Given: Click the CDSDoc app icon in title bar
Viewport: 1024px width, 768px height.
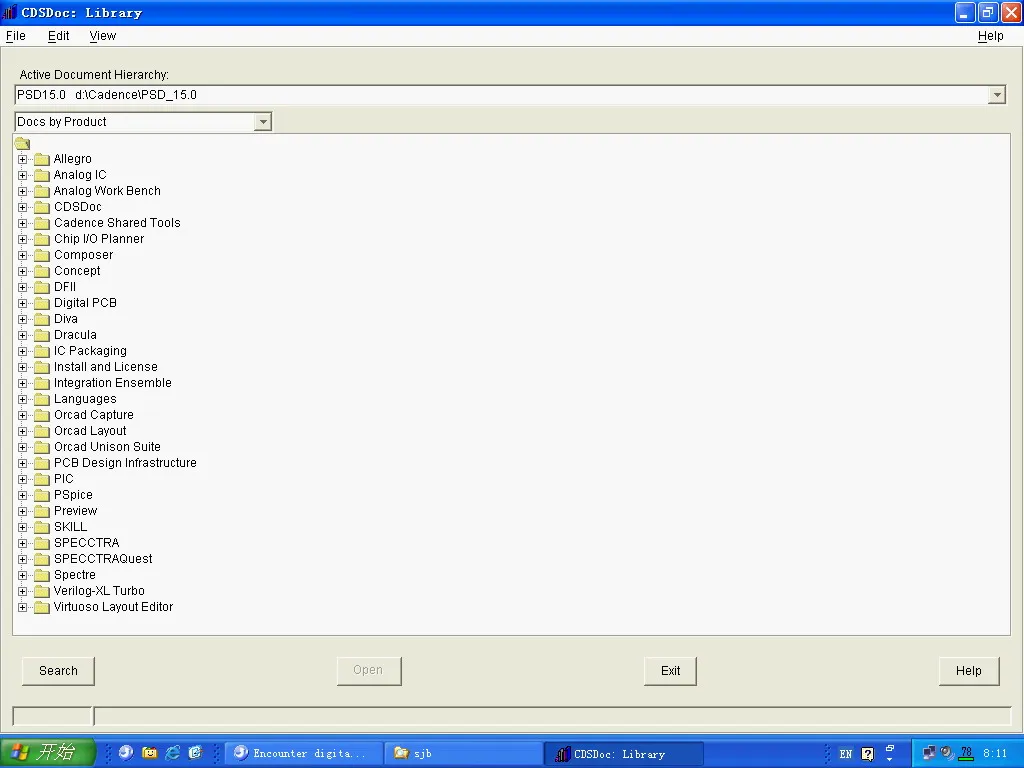Looking at the screenshot, I should [x=10, y=12].
